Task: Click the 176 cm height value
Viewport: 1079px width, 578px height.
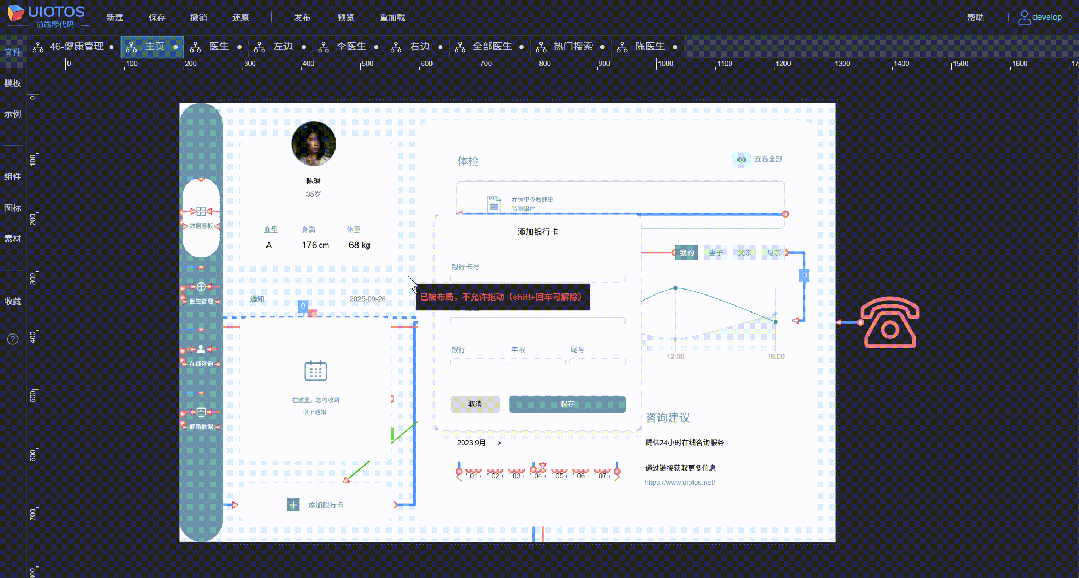Action: point(314,245)
